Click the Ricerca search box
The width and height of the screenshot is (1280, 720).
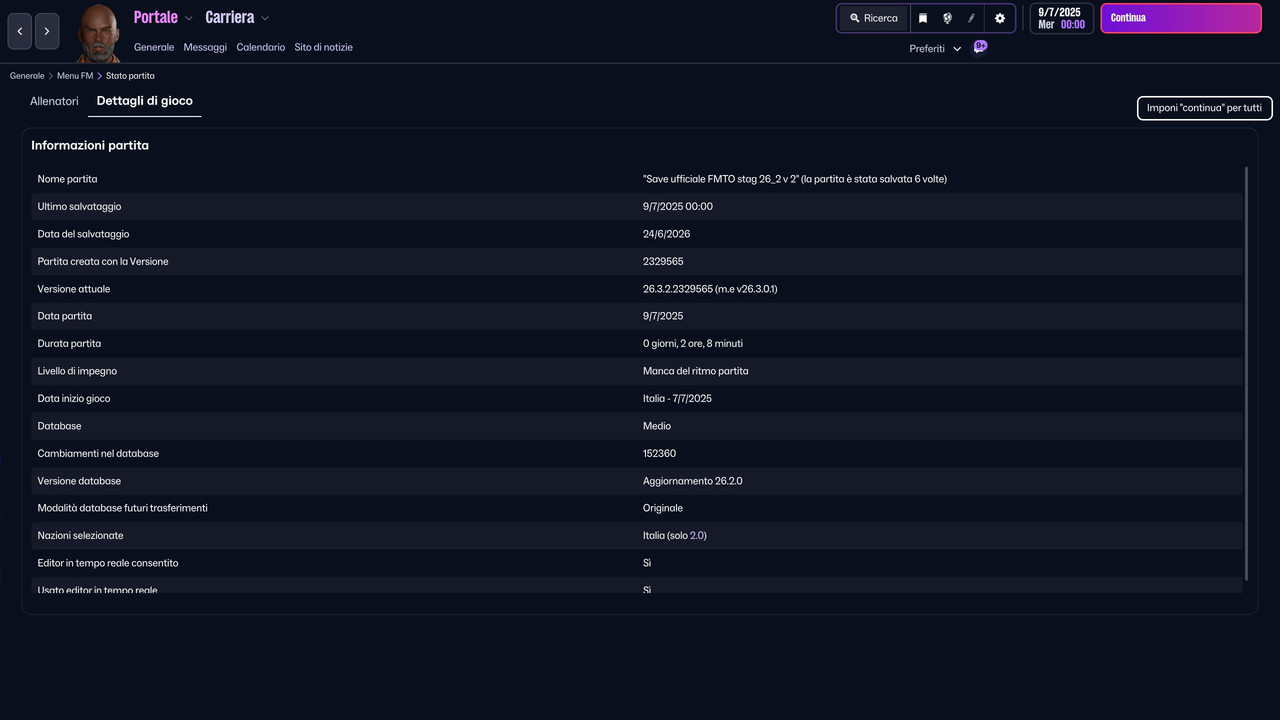pos(874,18)
